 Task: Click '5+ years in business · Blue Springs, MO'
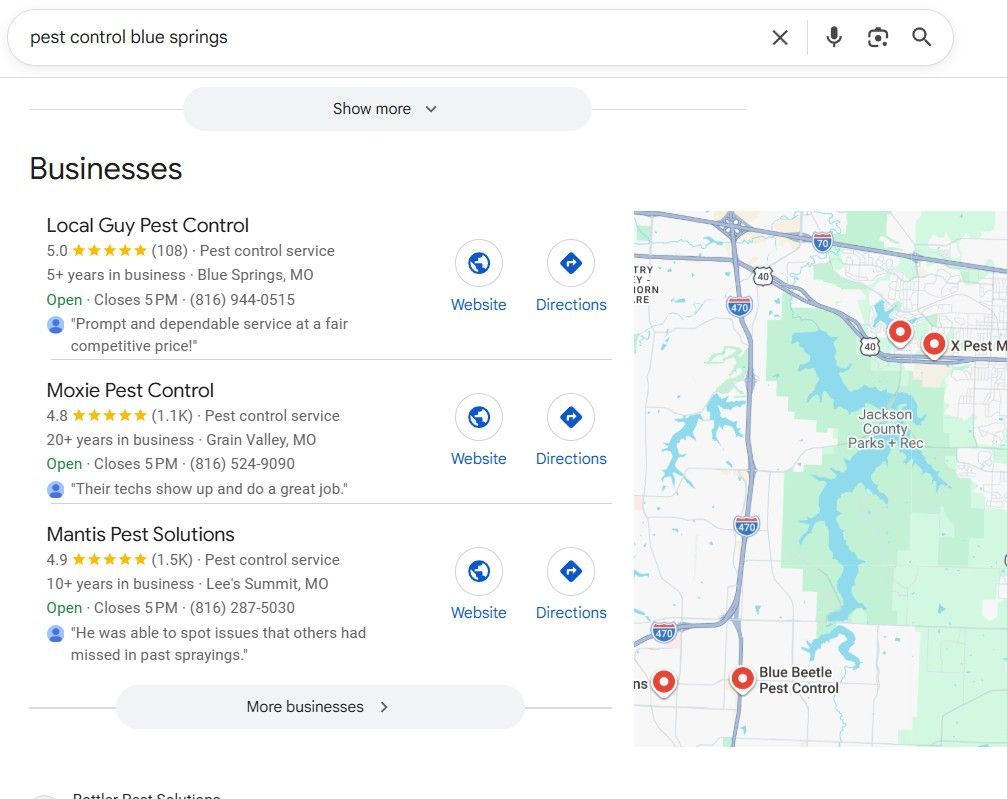(x=180, y=275)
